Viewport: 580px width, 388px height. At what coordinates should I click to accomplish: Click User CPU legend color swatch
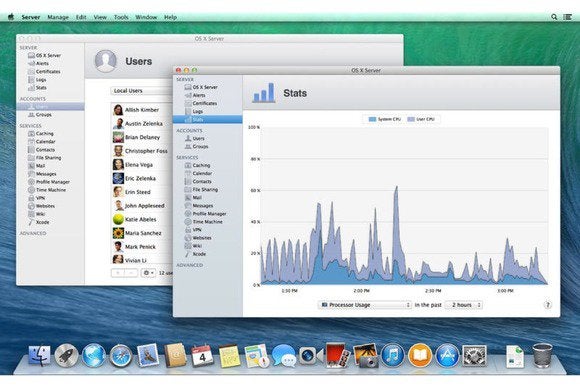tap(411, 119)
